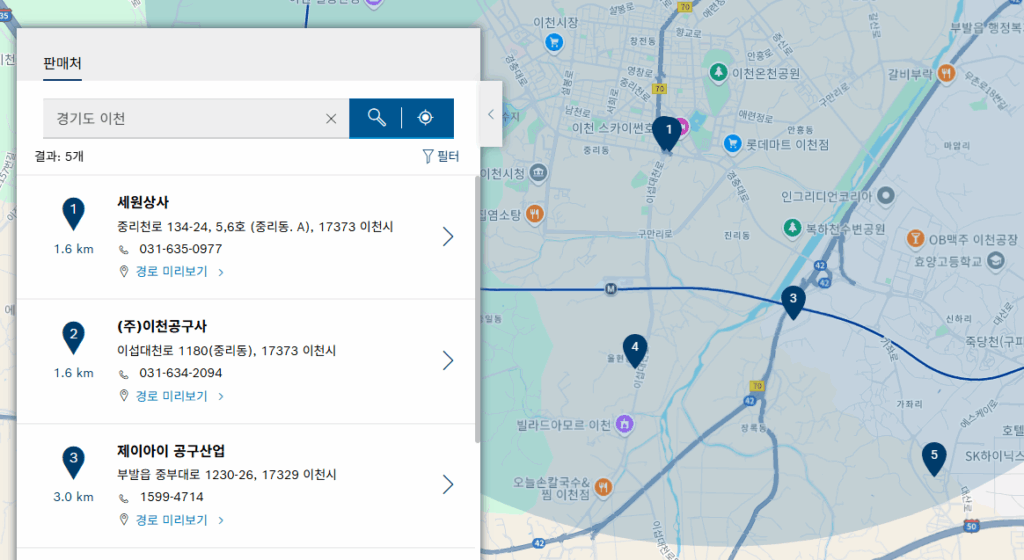The height and width of the screenshot is (560, 1024).
Task: Click the 결과: 5개 result count text
Action: (59, 157)
